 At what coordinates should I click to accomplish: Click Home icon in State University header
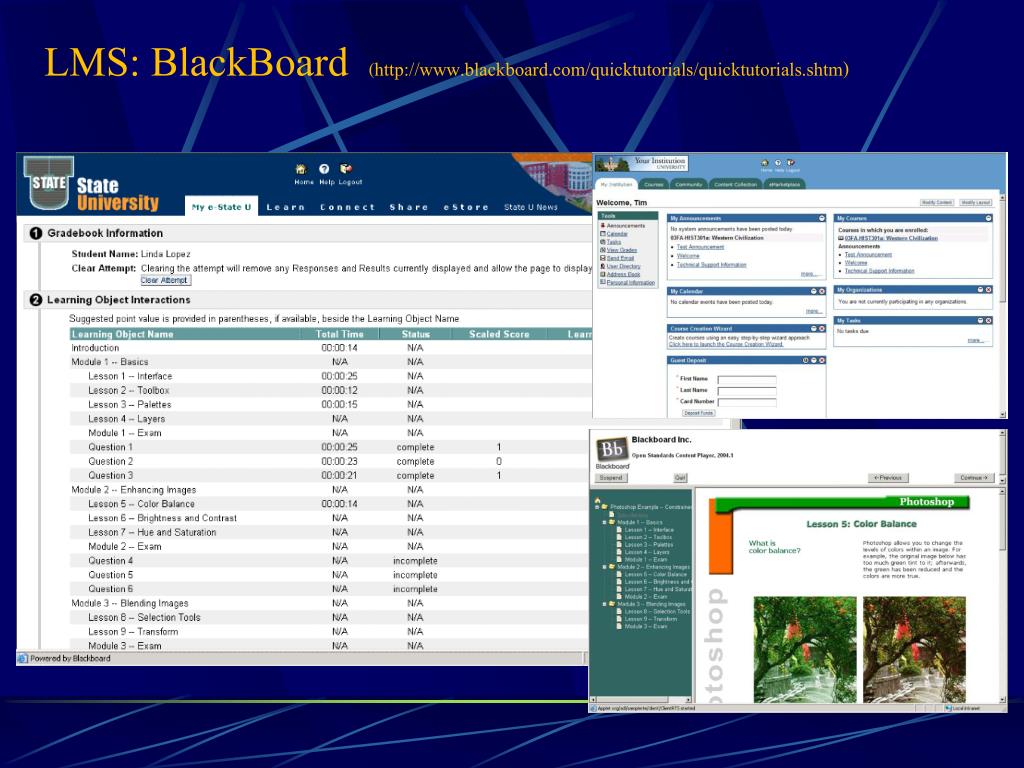pos(301,169)
